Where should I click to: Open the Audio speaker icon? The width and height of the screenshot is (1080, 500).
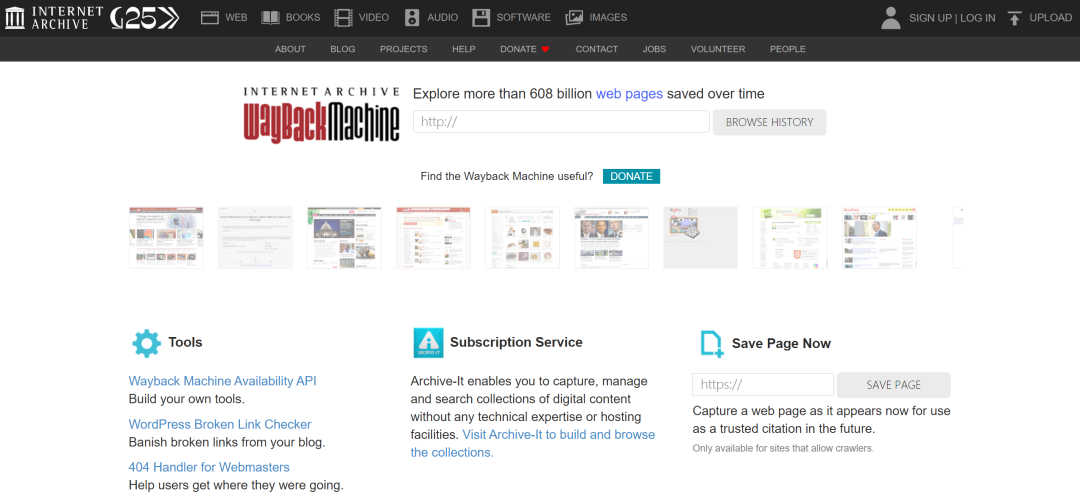[x=412, y=18]
